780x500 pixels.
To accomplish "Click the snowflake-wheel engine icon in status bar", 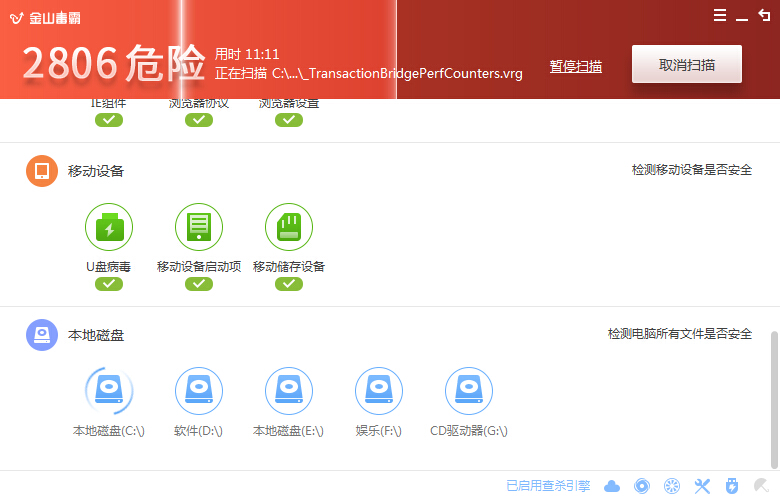I will (x=672, y=486).
